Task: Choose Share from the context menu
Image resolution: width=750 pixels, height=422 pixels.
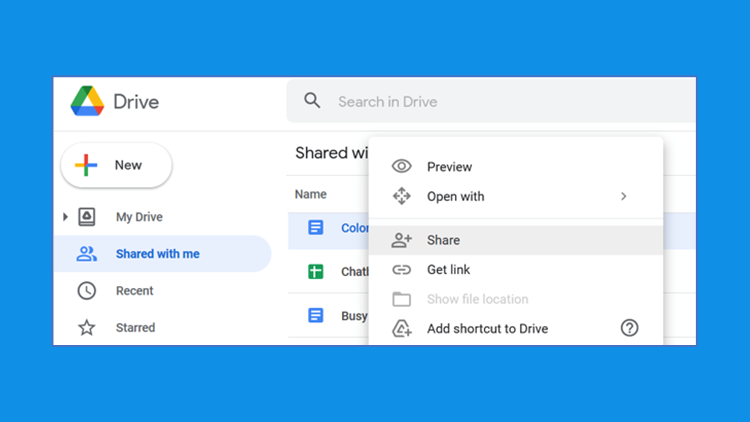Action: tap(516, 240)
